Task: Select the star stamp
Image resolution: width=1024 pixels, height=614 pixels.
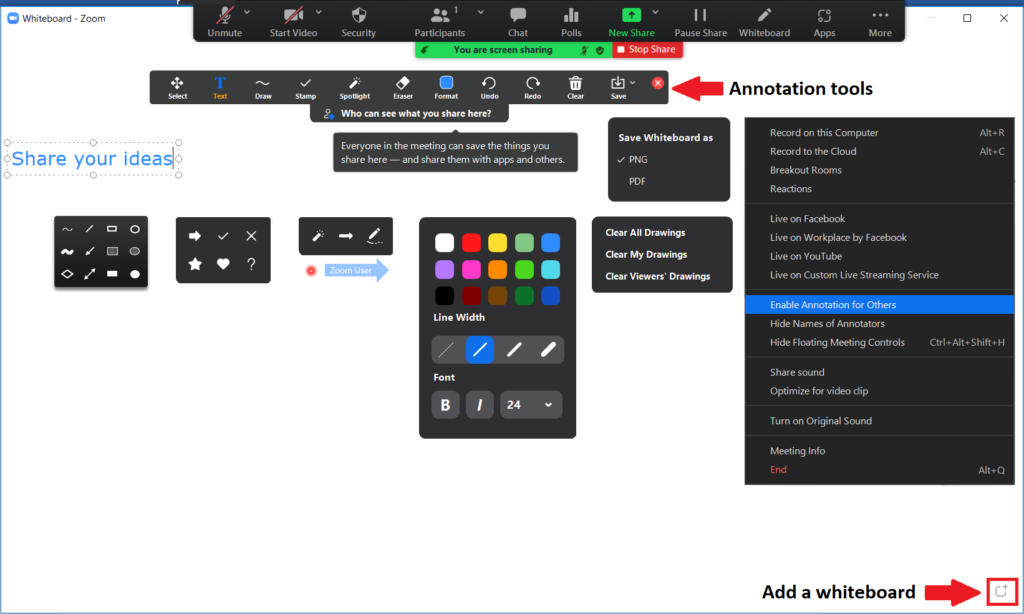Action: pos(195,264)
